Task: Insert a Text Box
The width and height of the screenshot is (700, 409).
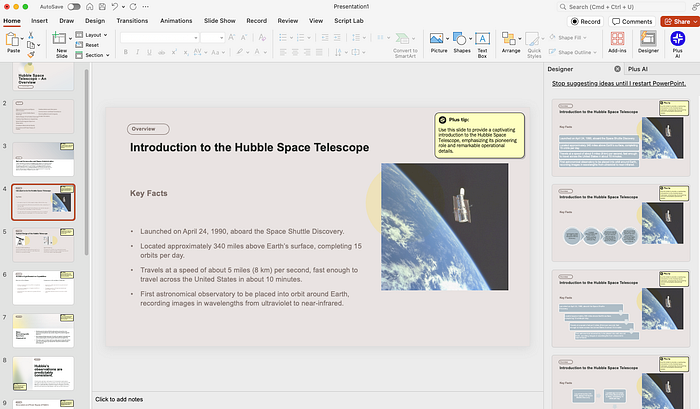Action: tap(482, 40)
